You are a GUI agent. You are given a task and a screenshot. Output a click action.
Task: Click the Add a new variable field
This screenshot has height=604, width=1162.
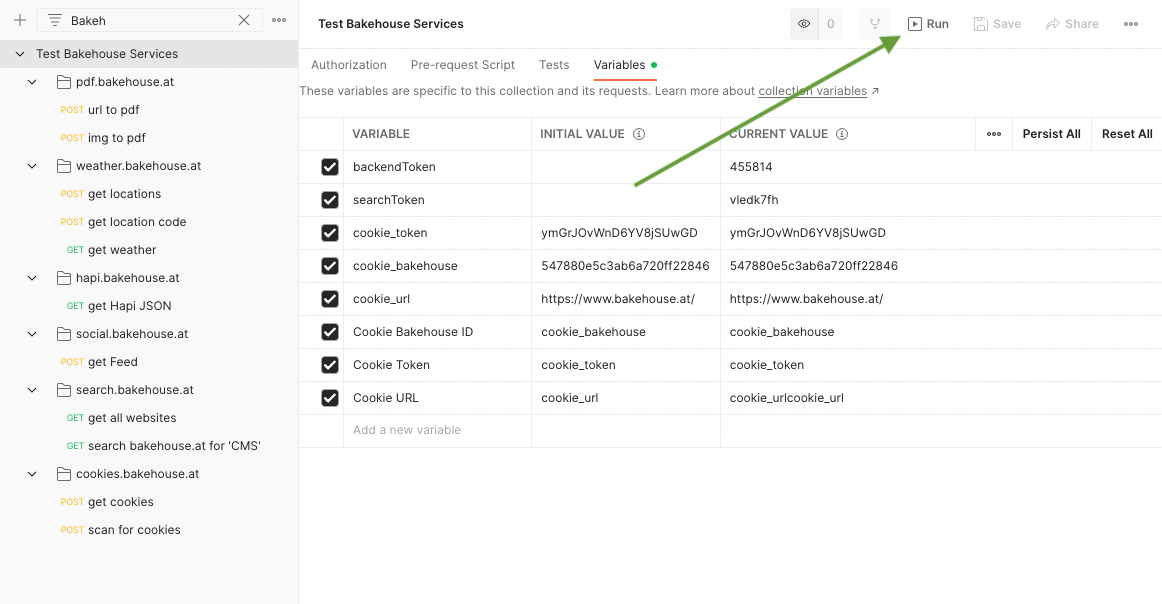point(436,430)
